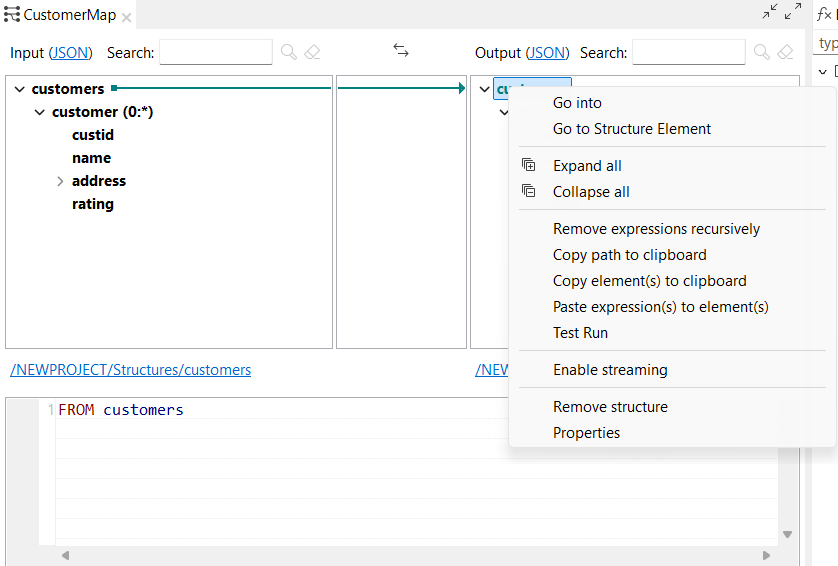Screen dimensions: 838x566
Task: Click the swap input/output arrows icon
Action: coord(401,50)
